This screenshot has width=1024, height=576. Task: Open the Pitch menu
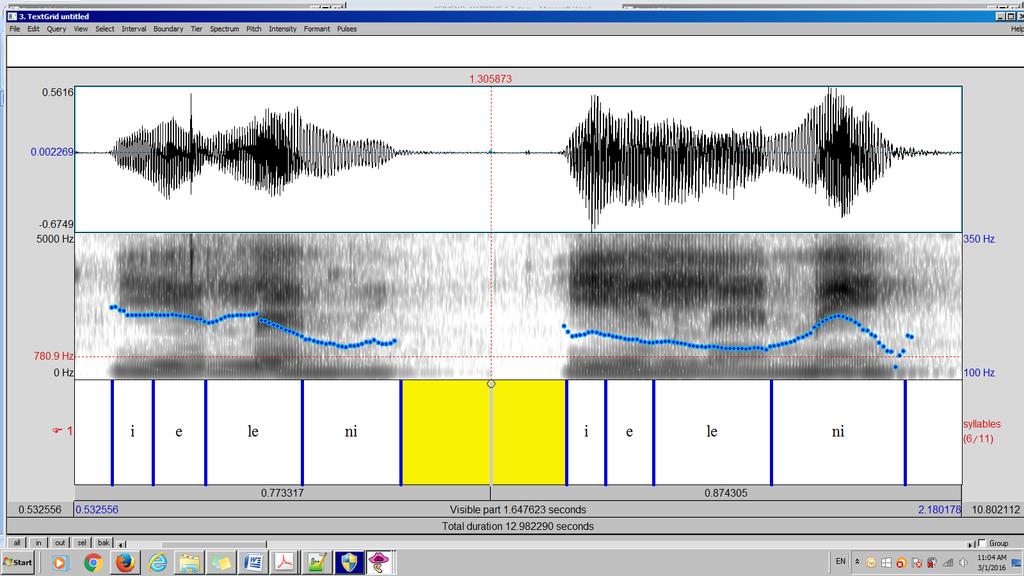[253, 29]
